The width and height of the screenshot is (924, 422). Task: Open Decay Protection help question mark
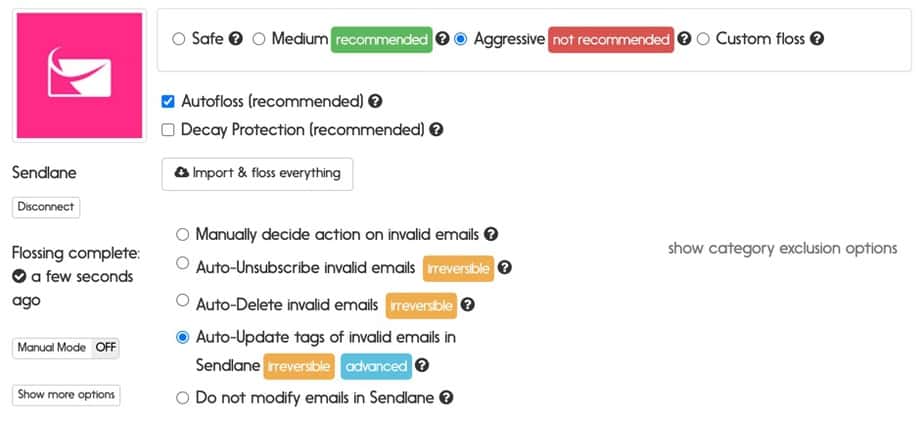click(436, 130)
